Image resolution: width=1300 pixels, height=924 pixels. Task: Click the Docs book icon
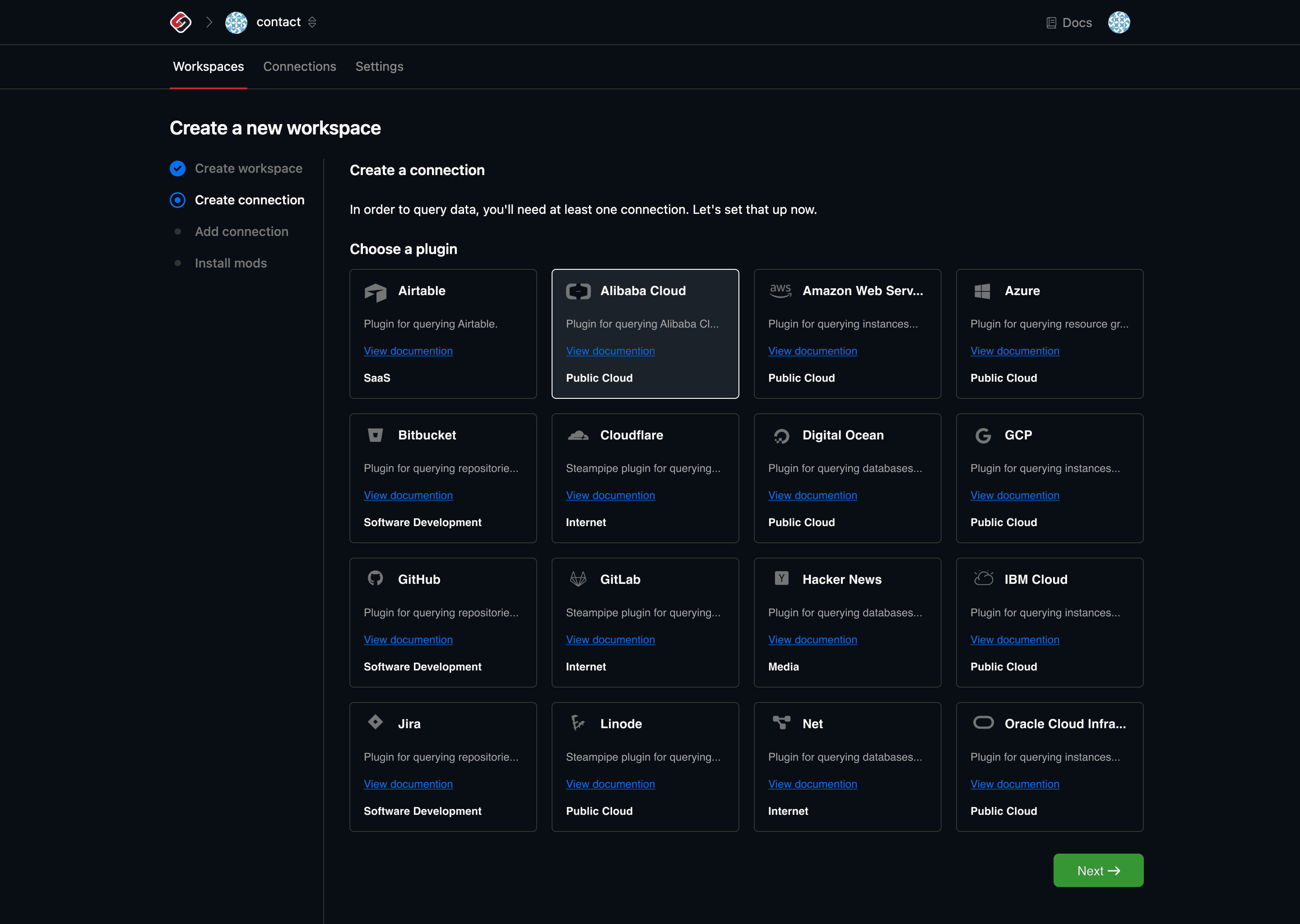pos(1051,23)
